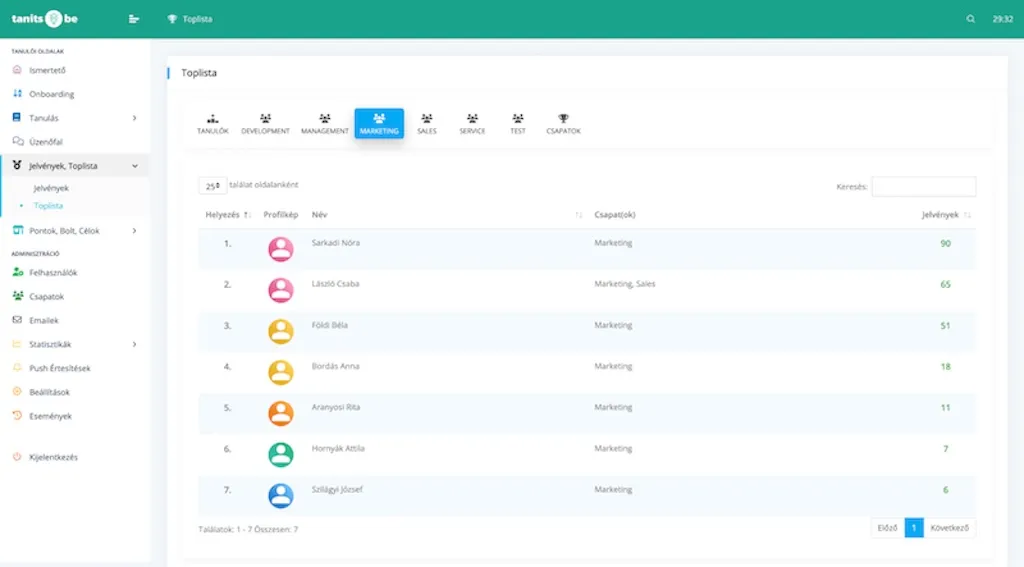Go to next page with Következő
The image size is (1024, 567).
click(x=949, y=528)
